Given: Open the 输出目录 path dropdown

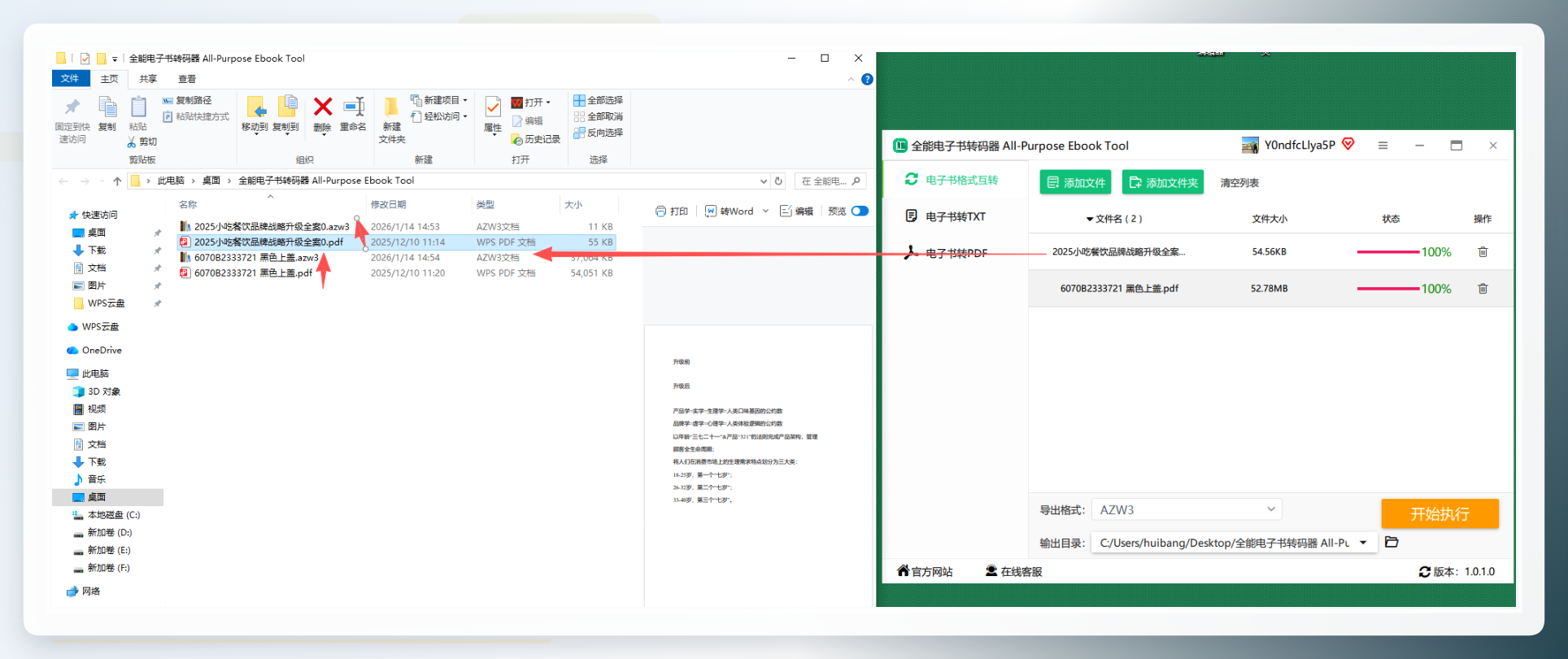Looking at the screenshot, I should (x=1363, y=543).
